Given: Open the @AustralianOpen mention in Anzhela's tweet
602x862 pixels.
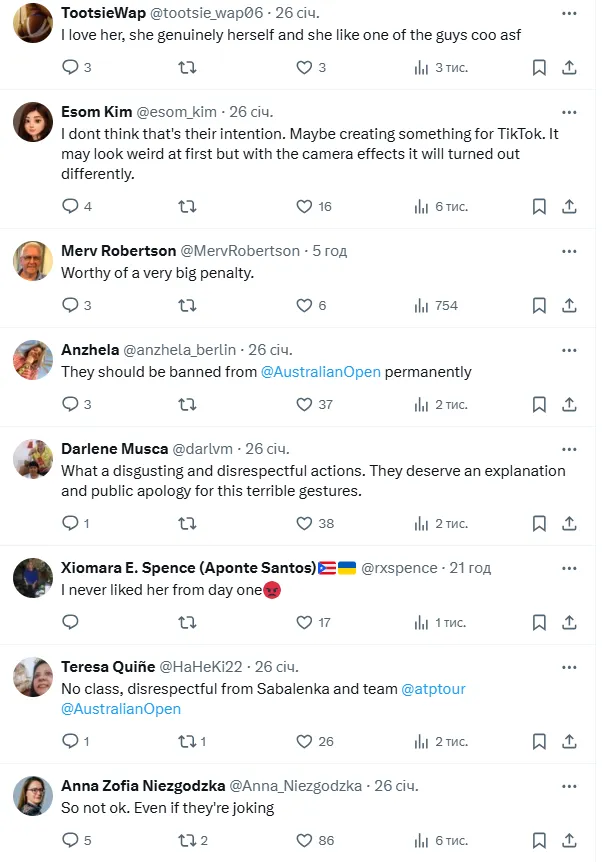Looking at the screenshot, I should (321, 371).
